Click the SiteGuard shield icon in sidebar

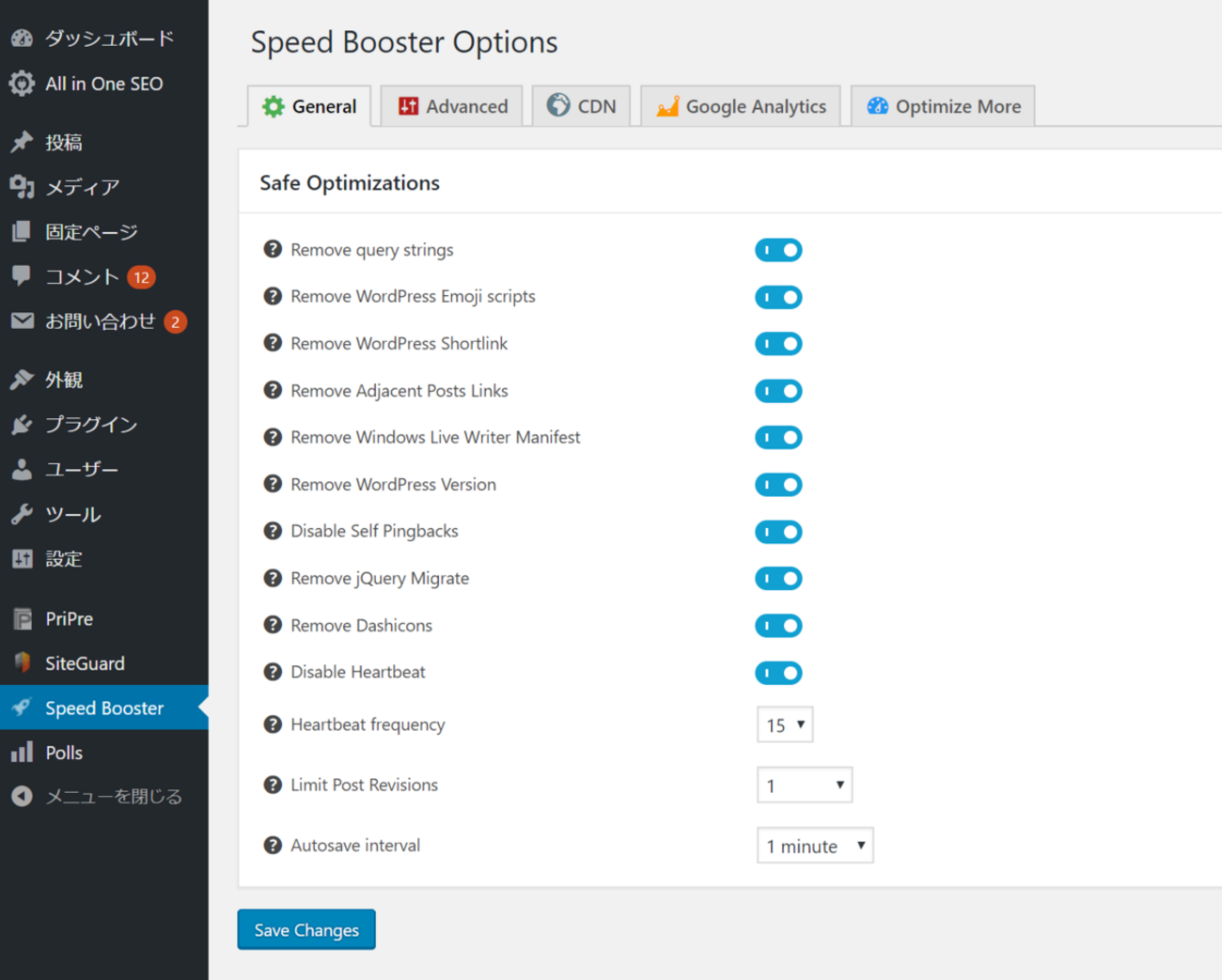click(x=23, y=662)
